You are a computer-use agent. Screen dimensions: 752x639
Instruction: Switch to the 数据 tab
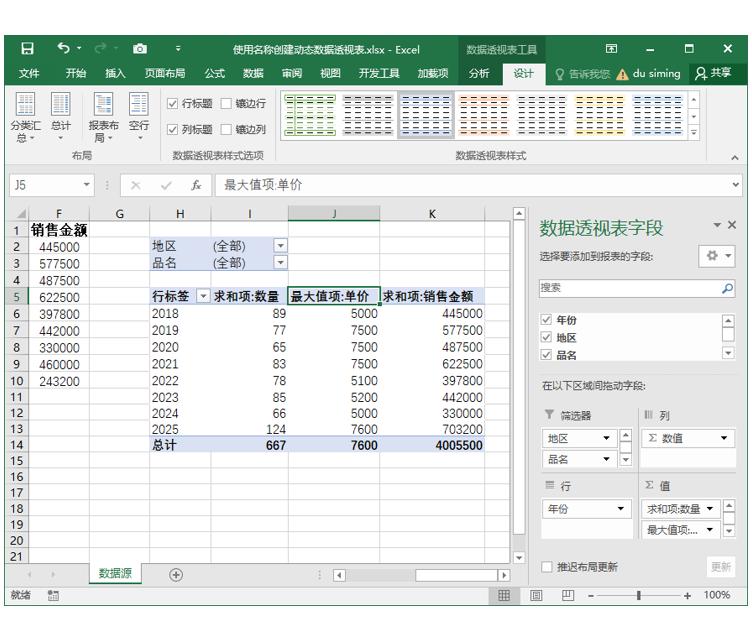pyautogui.click(x=253, y=73)
